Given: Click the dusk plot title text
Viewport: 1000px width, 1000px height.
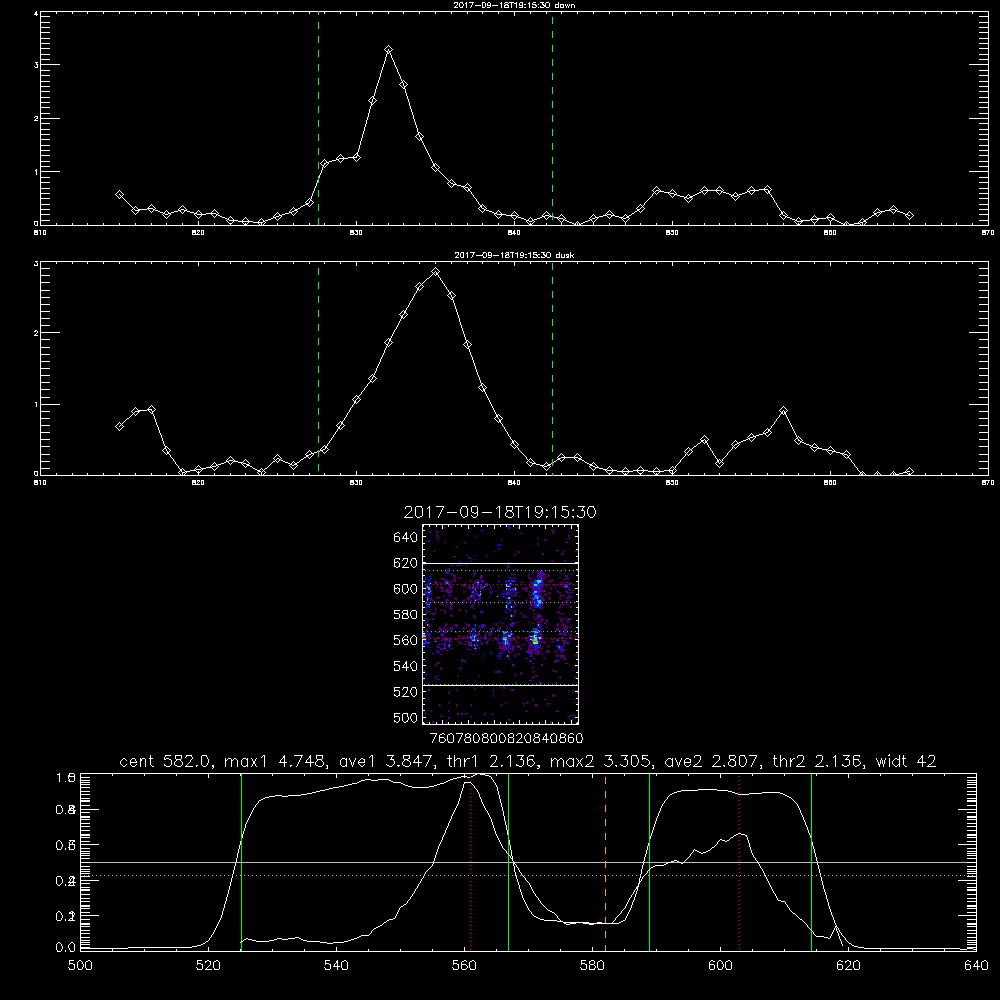Looking at the screenshot, I should 514,255.
